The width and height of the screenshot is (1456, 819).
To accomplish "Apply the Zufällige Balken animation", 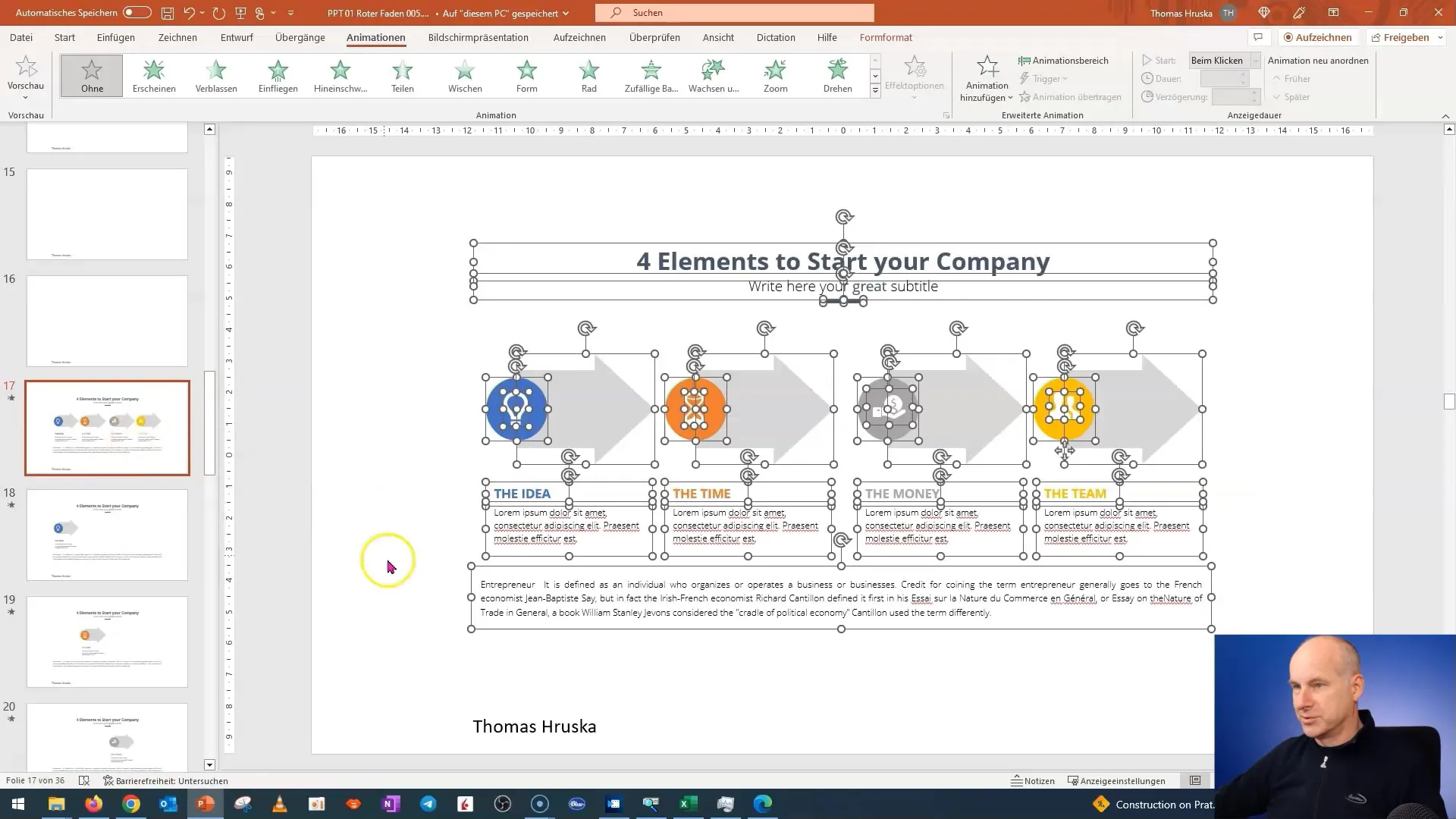I will 651,76.
